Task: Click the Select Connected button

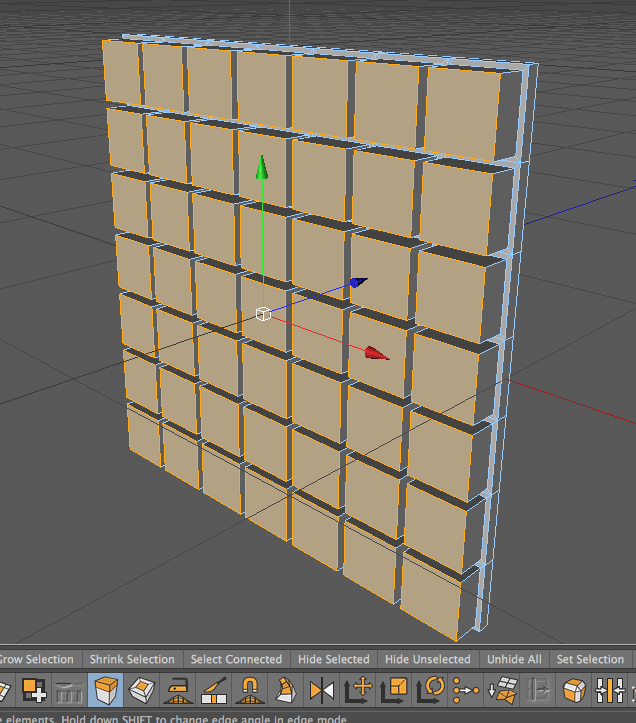Action: [x=236, y=659]
